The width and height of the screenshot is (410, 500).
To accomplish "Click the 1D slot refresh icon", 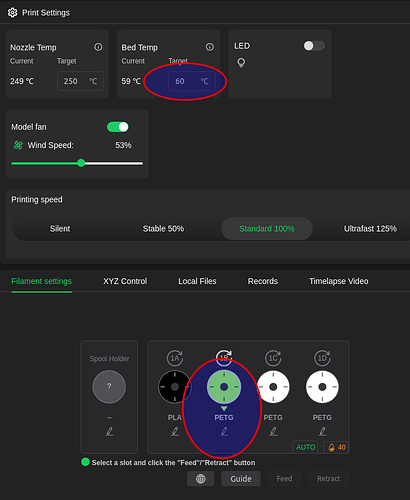I will click(x=322, y=358).
